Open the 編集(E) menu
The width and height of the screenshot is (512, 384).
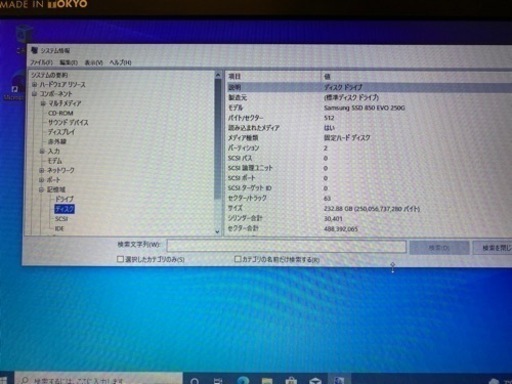click(x=69, y=62)
